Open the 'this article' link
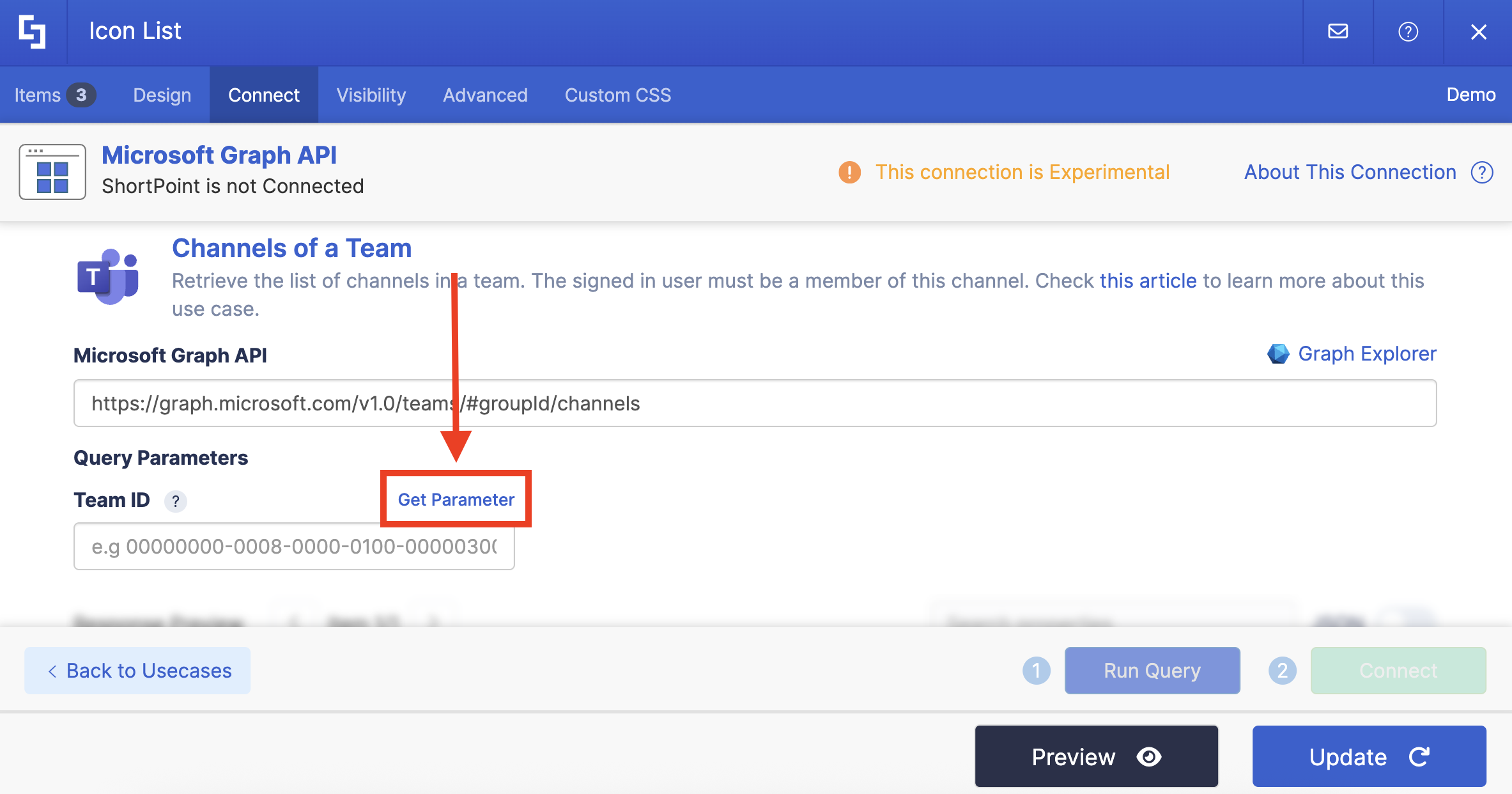 pyautogui.click(x=1148, y=281)
